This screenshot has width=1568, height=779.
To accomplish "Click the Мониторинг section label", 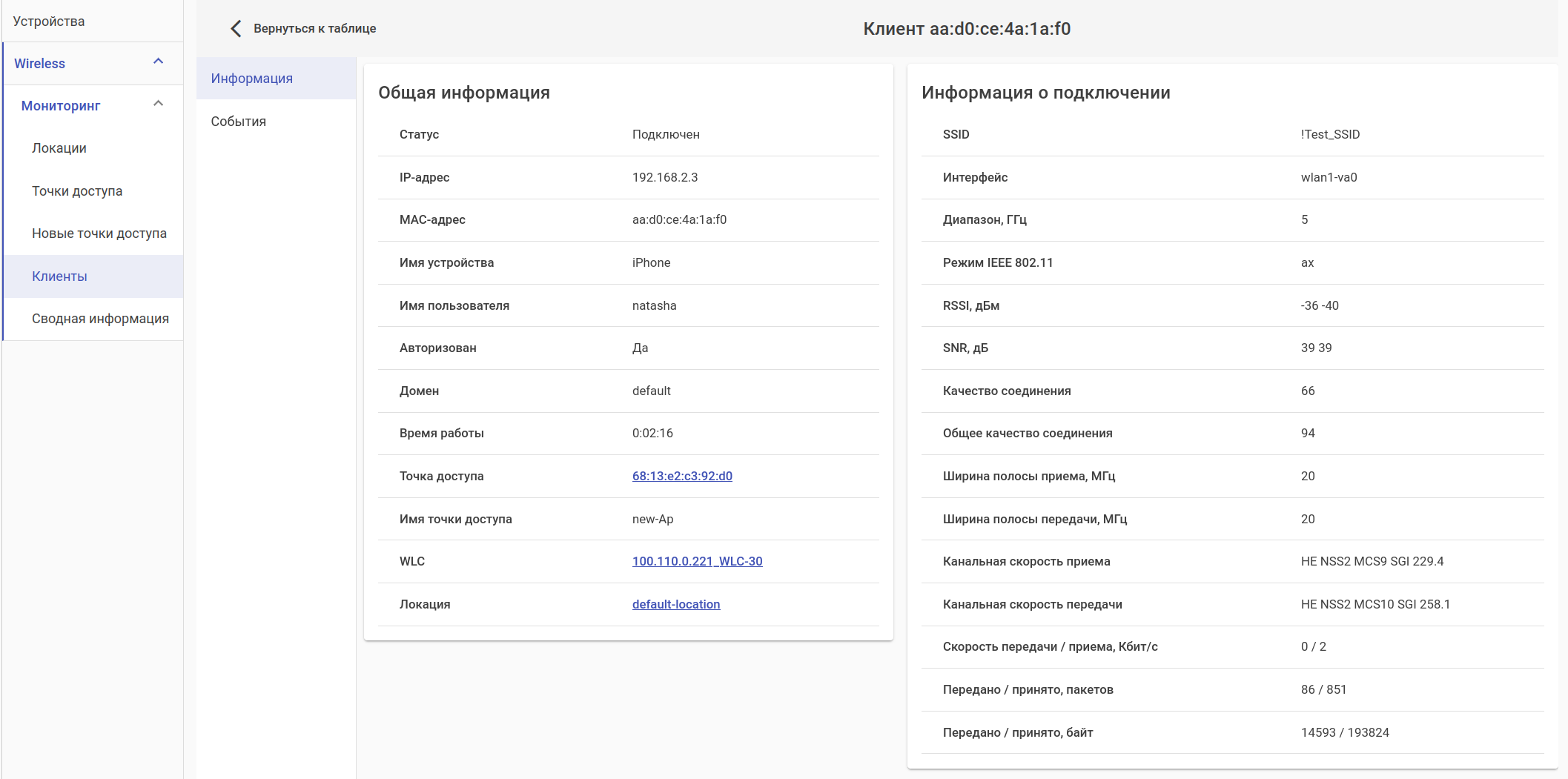I will [61, 106].
